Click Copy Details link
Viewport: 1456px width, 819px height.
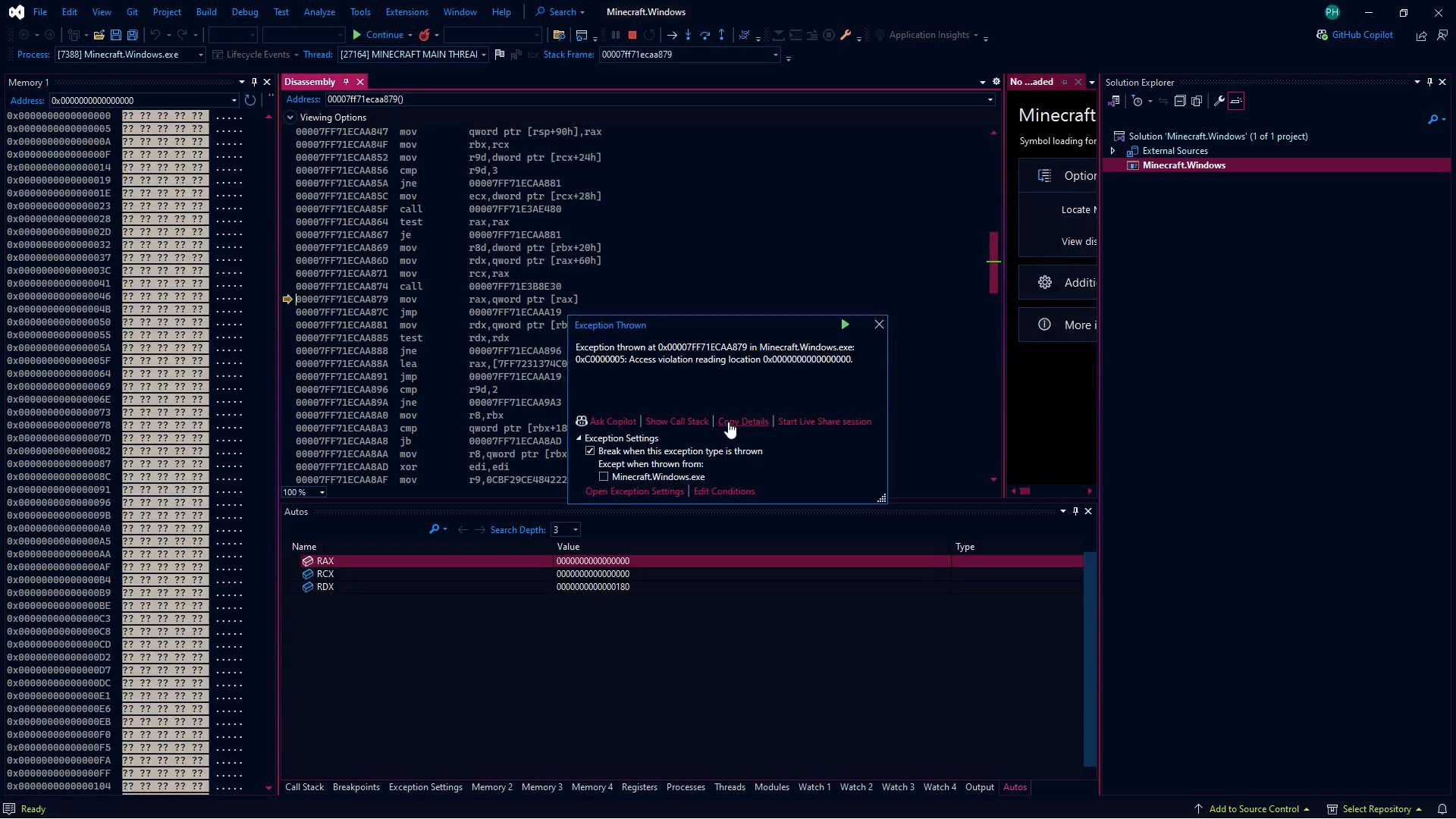click(743, 422)
